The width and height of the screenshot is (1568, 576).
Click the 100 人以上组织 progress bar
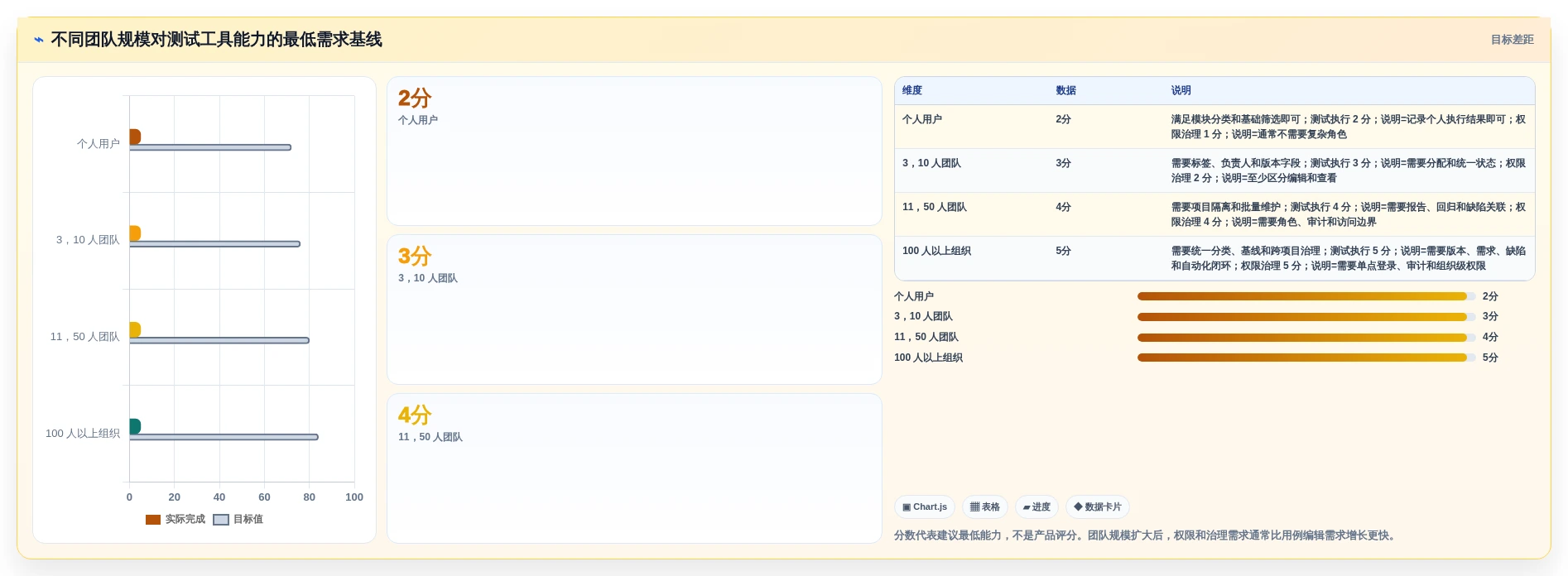(x=1306, y=358)
